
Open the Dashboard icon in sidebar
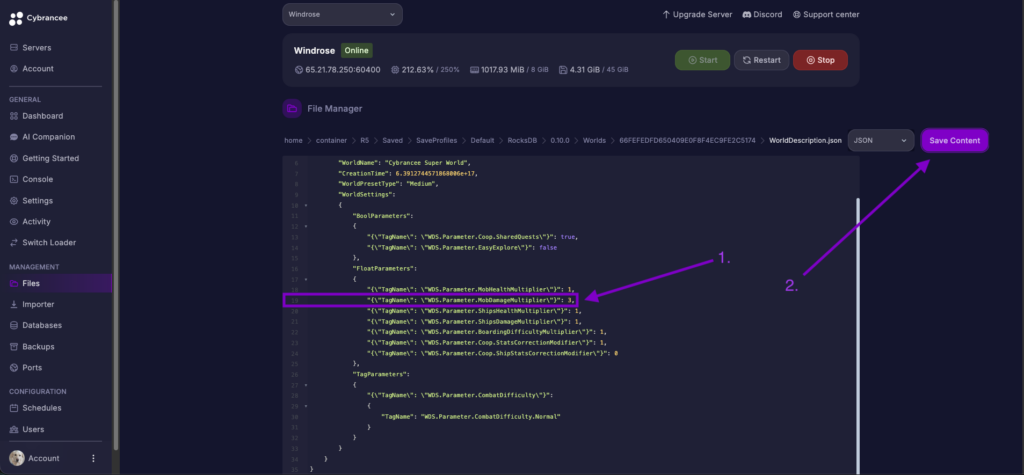click(x=14, y=116)
